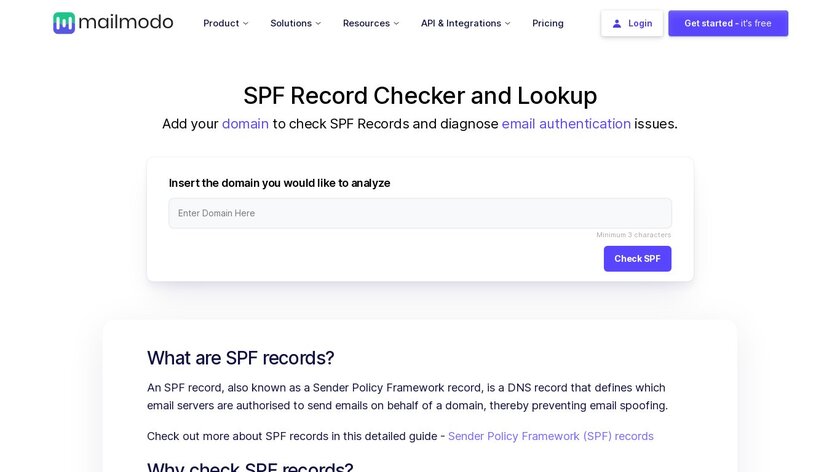Open the API & Integrations menu
840x472 pixels.
click(x=466, y=23)
